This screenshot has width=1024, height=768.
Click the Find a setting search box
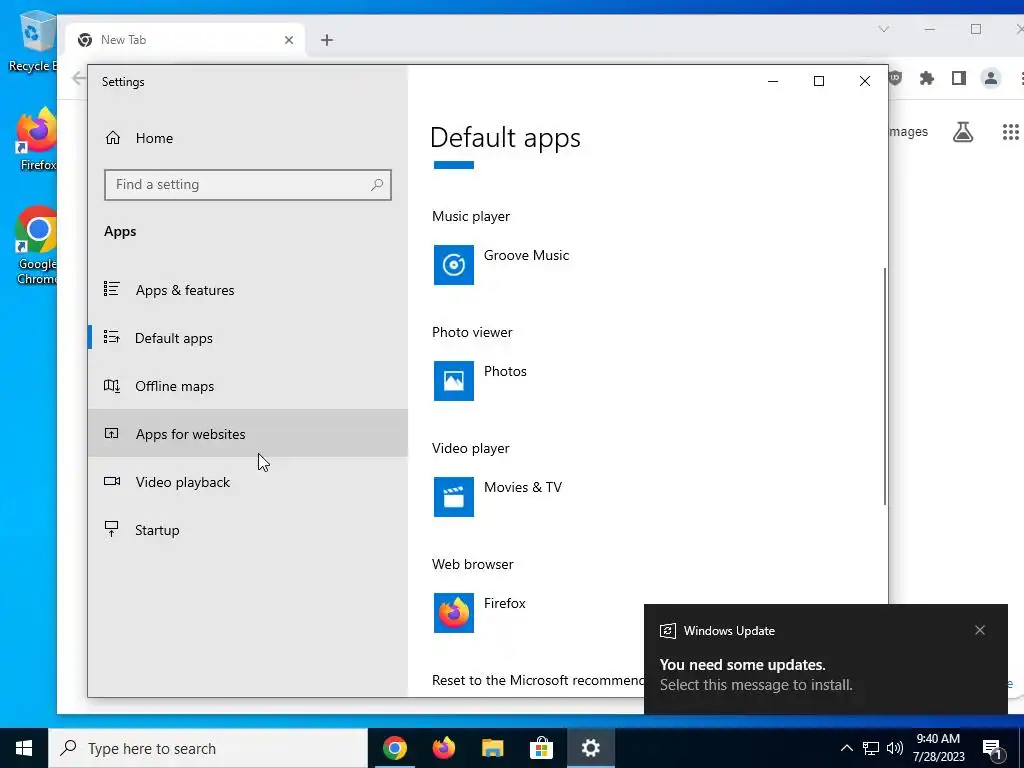point(248,185)
